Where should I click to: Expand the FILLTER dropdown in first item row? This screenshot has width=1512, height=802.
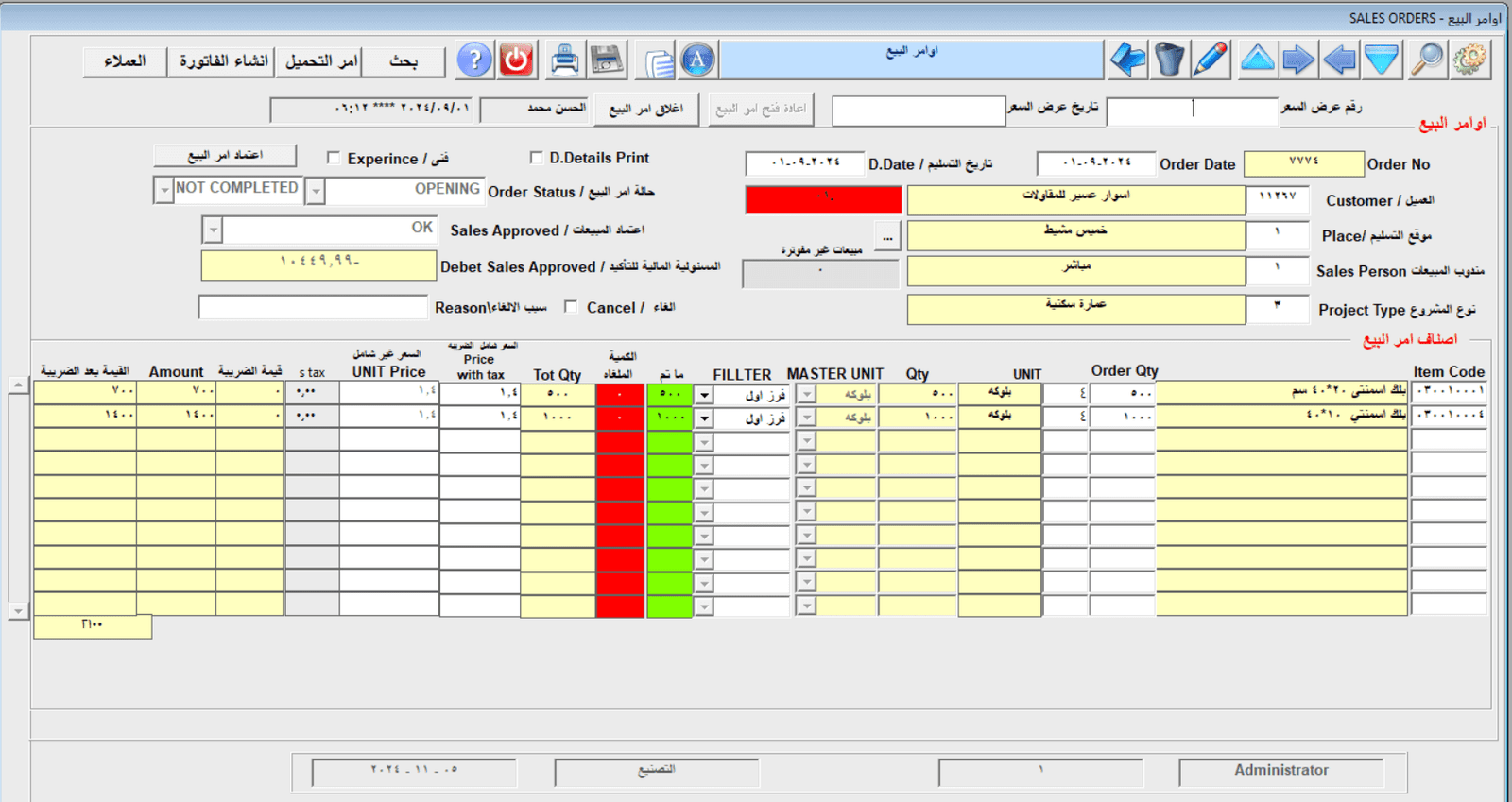pyautogui.click(x=704, y=395)
